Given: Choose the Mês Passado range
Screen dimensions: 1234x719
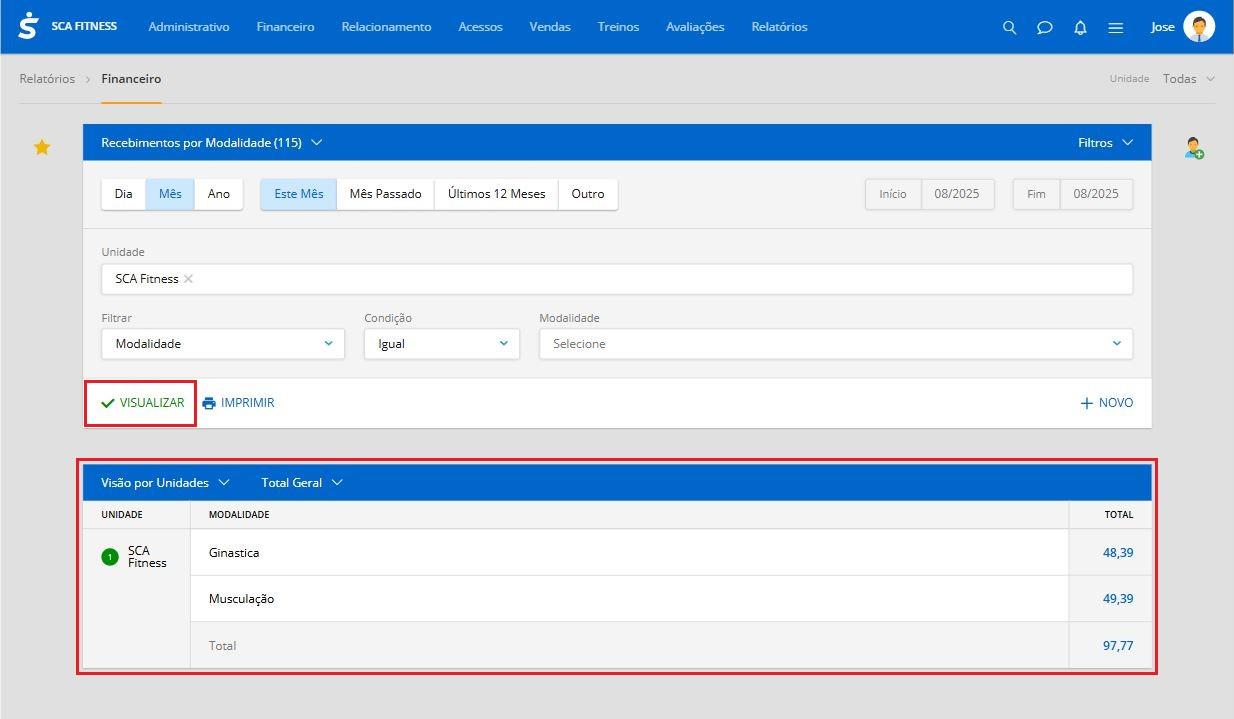Looking at the screenshot, I should pos(385,194).
